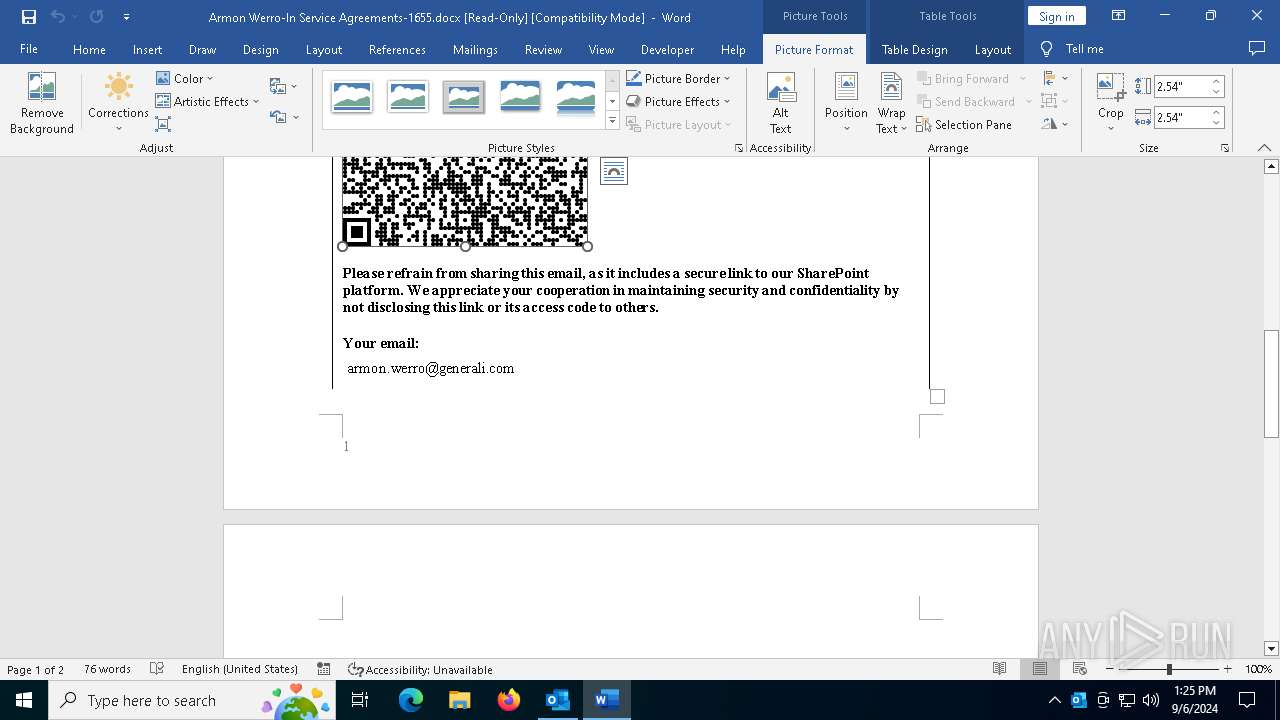
Task: Switch to Mailings tab
Action: coord(475,49)
